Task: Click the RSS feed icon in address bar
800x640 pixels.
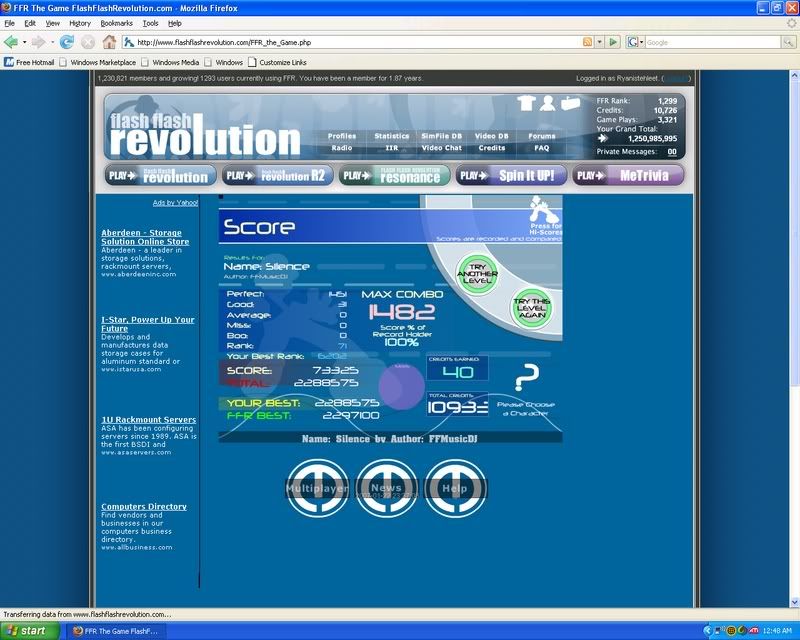Action: click(587, 42)
